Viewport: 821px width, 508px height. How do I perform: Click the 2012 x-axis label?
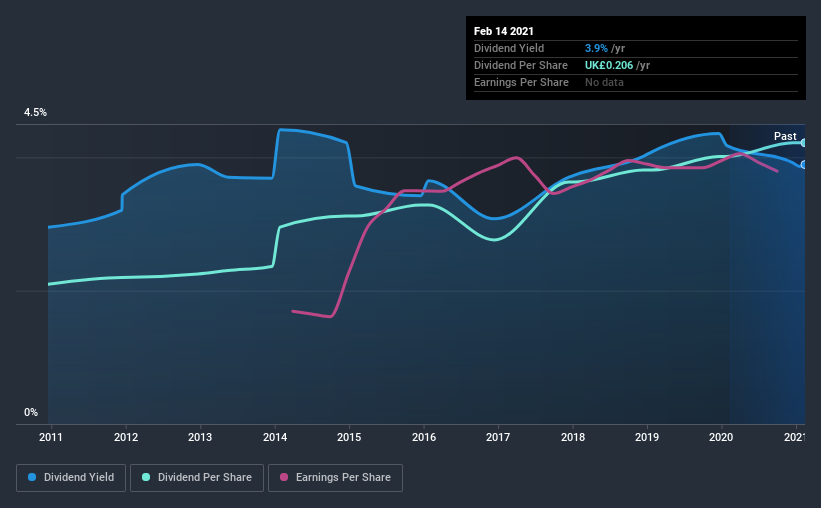(126, 437)
